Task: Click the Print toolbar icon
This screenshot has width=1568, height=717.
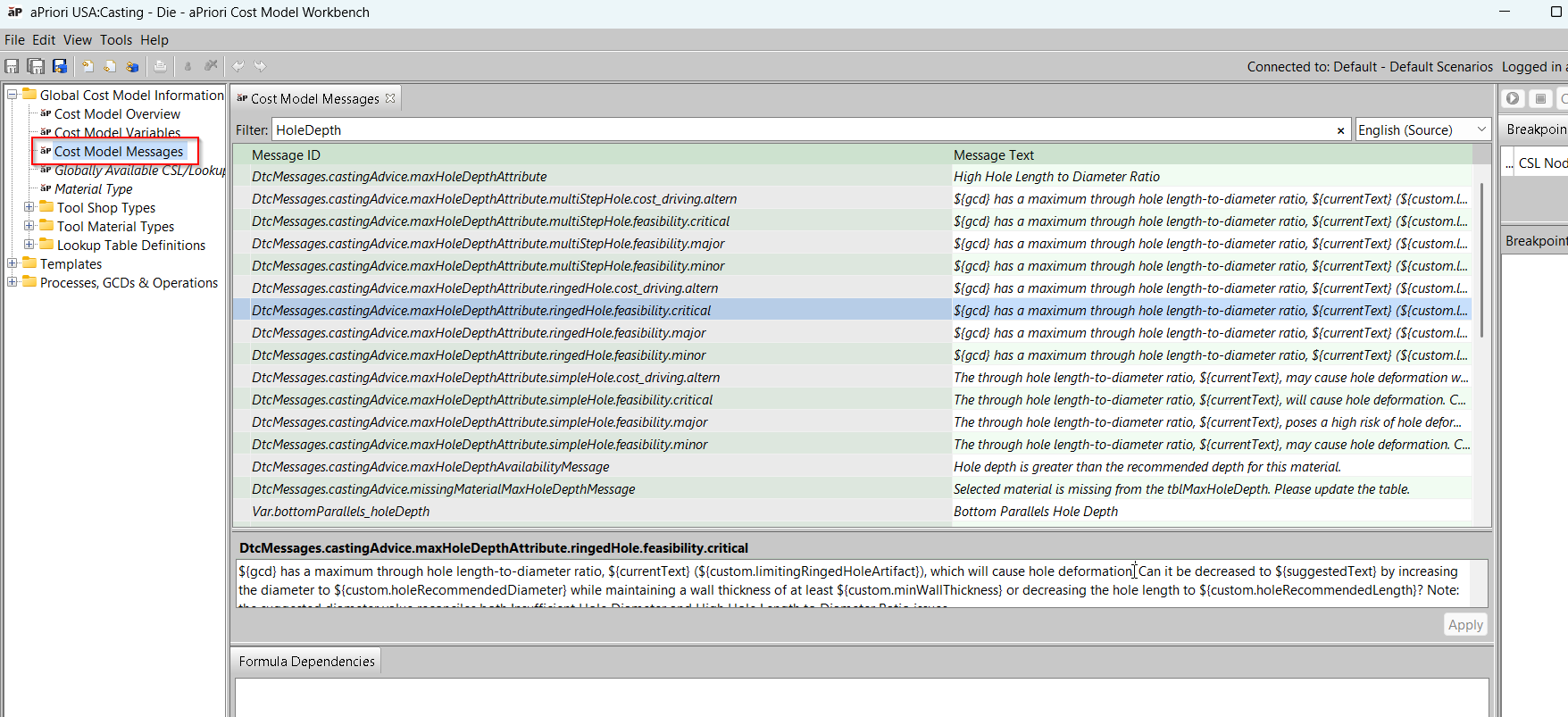Action: [x=160, y=66]
